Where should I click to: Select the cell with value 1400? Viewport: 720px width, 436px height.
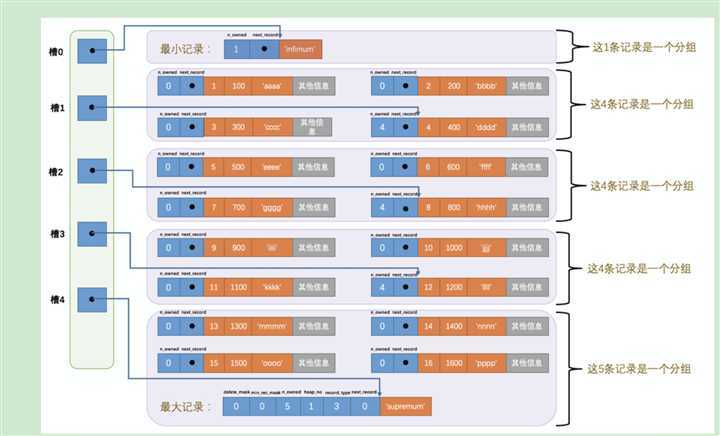454,326
